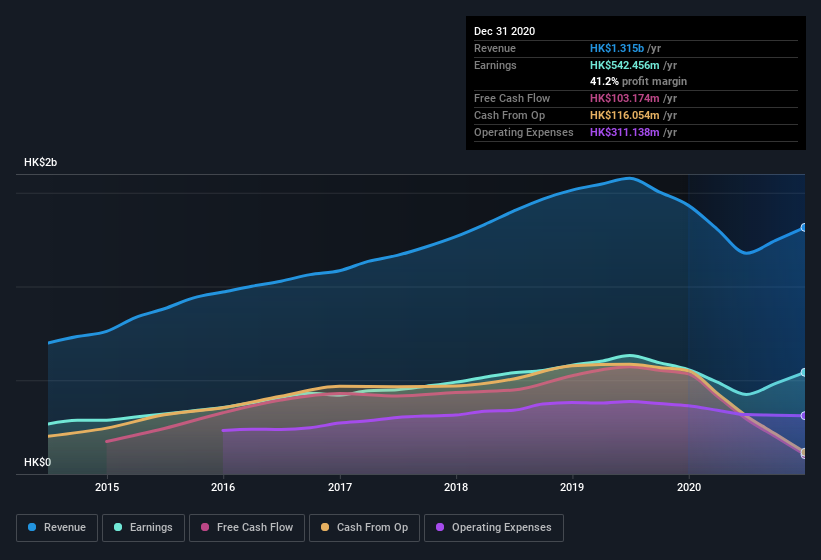Hide the Free Cash Flow series
Image resolution: width=821 pixels, height=560 pixels.
click(x=247, y=528)
